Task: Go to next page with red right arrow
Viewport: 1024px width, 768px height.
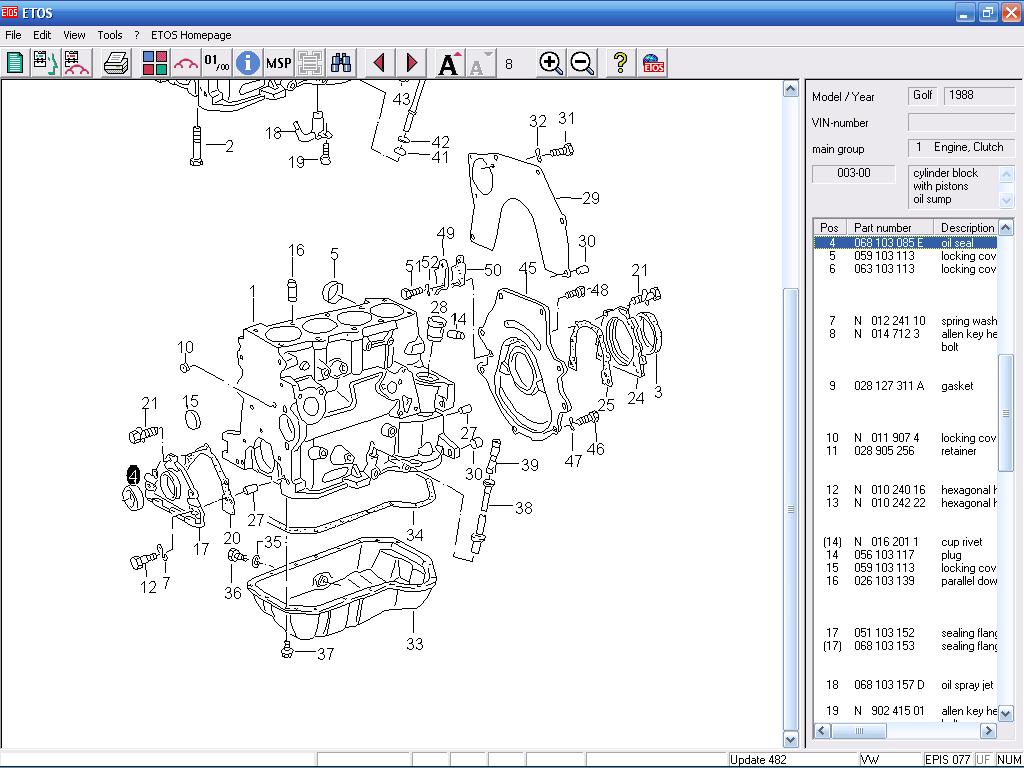Action: coord(411,63)
